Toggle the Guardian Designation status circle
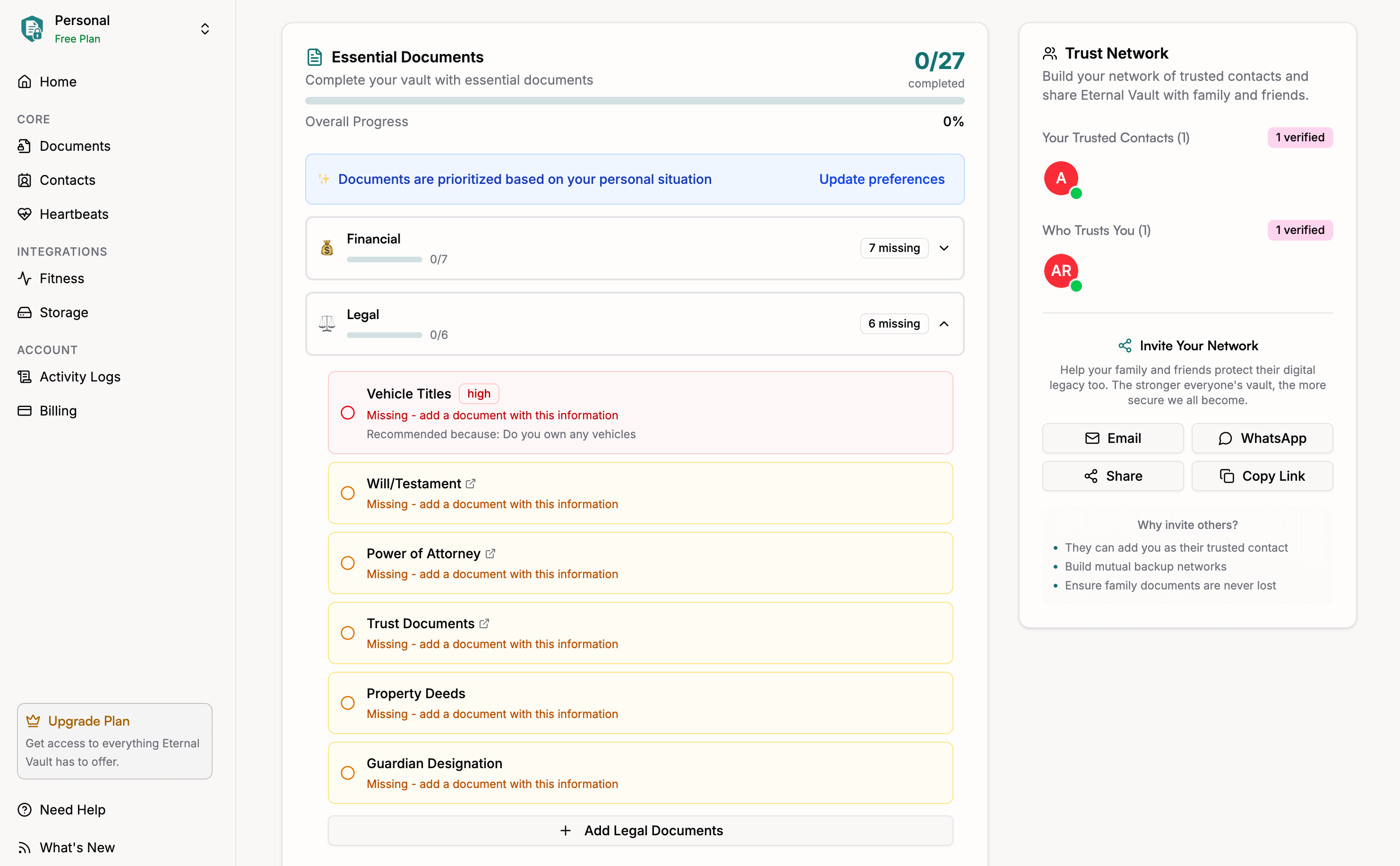This screenshot has width=1400, height=866. pyautogui.click(x=347, y=773)
